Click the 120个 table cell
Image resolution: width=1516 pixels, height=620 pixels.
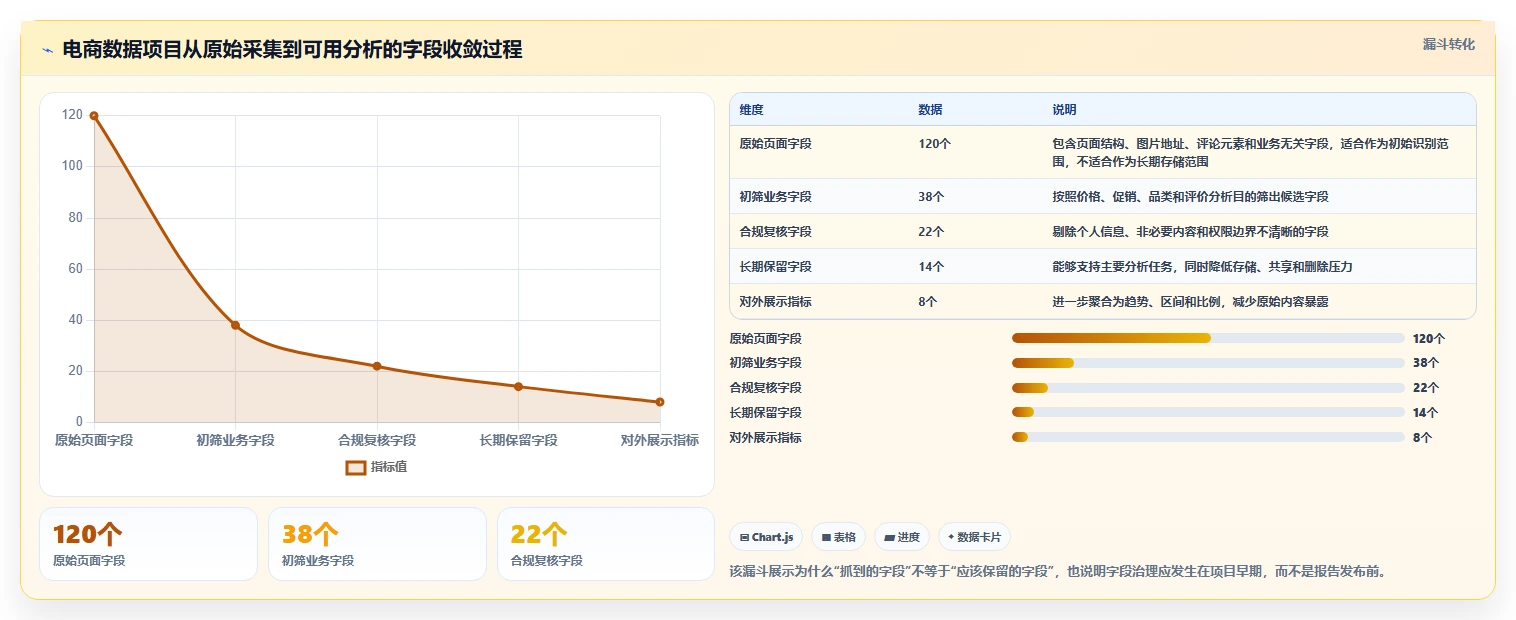934,144
